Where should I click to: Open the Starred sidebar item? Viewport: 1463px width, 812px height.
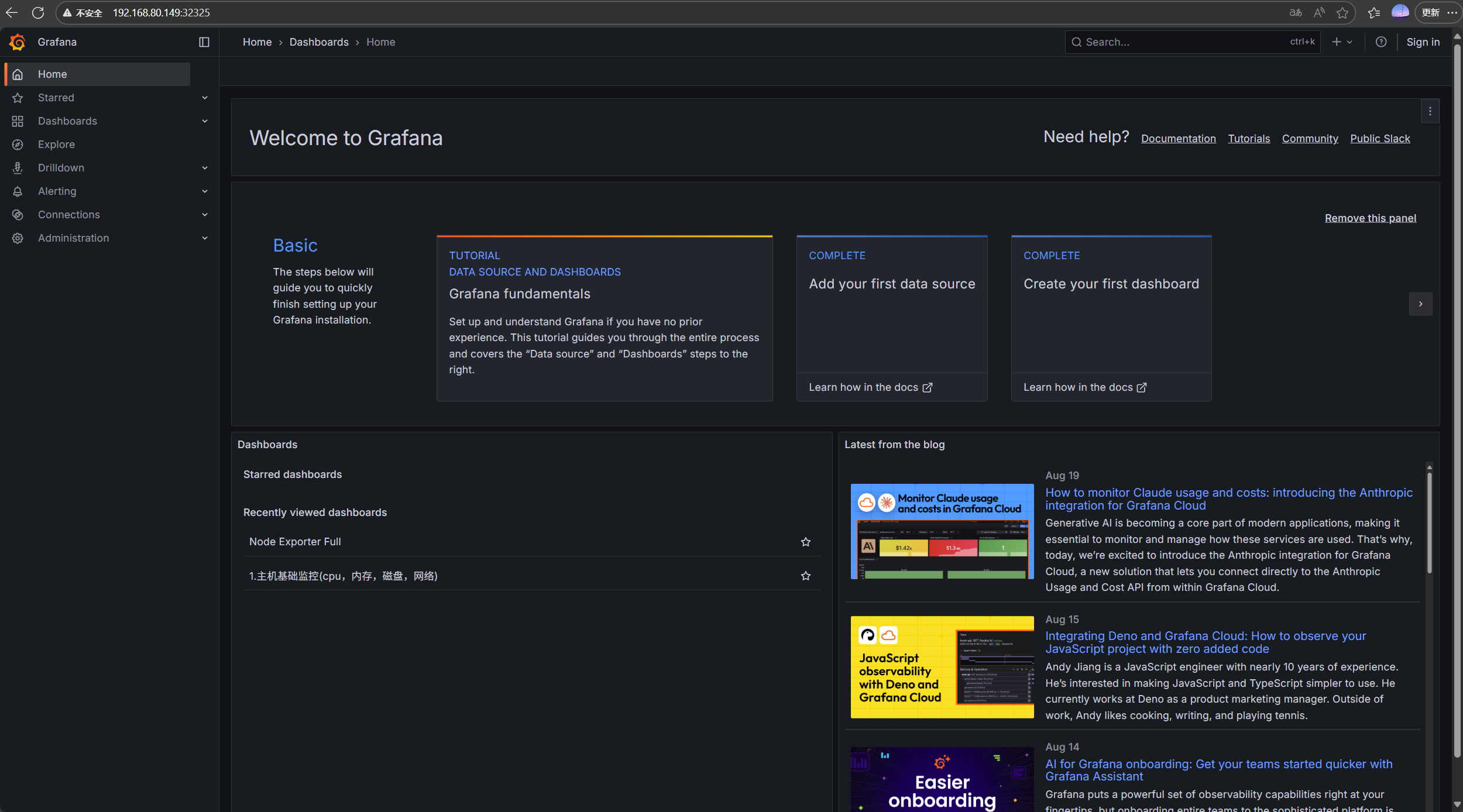(56, 98)
